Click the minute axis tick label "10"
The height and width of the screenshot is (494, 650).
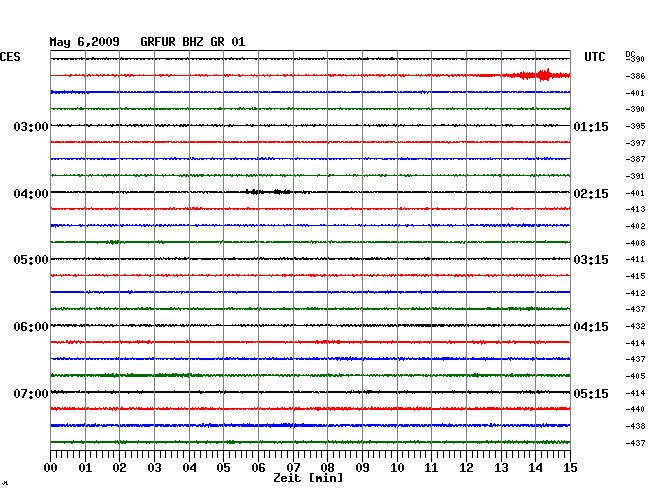[x=397, y=468]
